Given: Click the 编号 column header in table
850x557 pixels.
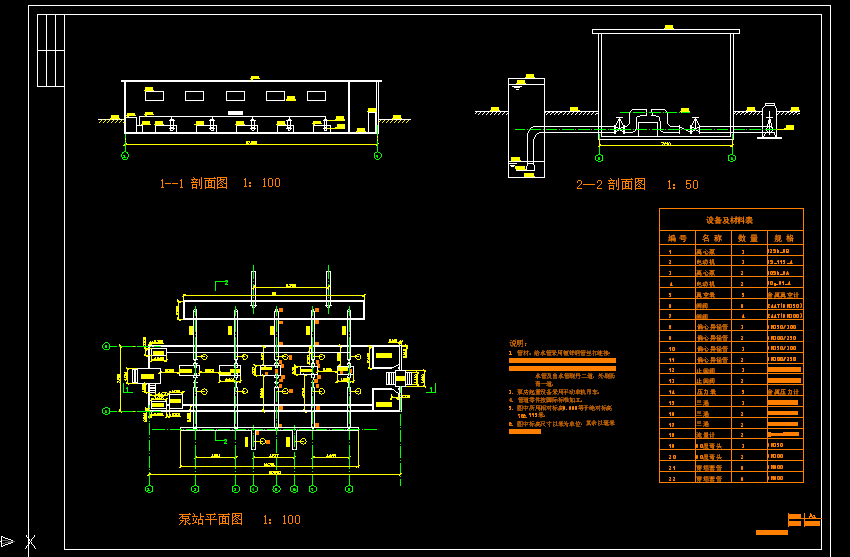Looking at the screenshot, I should tap(677, 238).
